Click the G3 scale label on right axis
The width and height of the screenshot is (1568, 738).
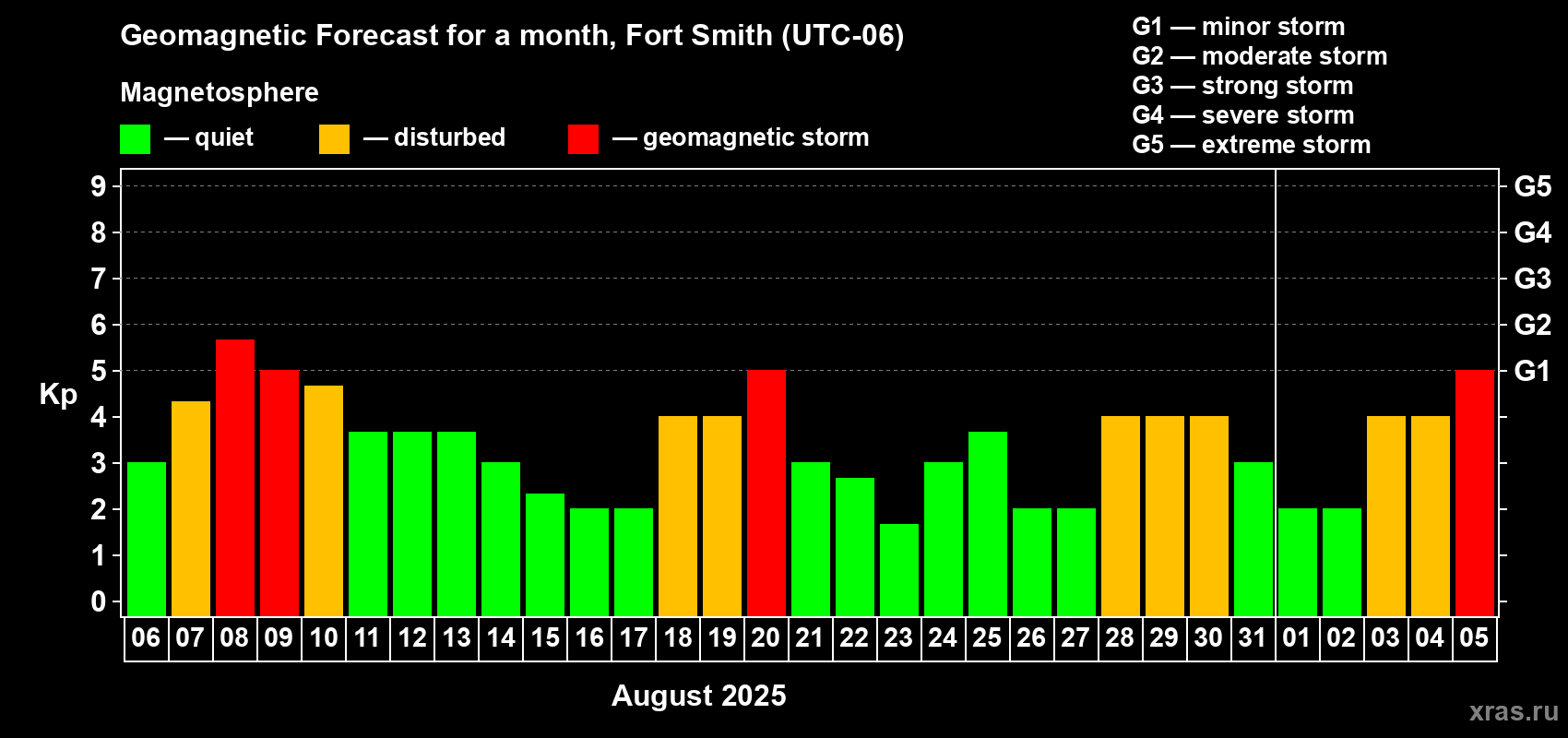pyautogui.click(x=1533, y=279)
